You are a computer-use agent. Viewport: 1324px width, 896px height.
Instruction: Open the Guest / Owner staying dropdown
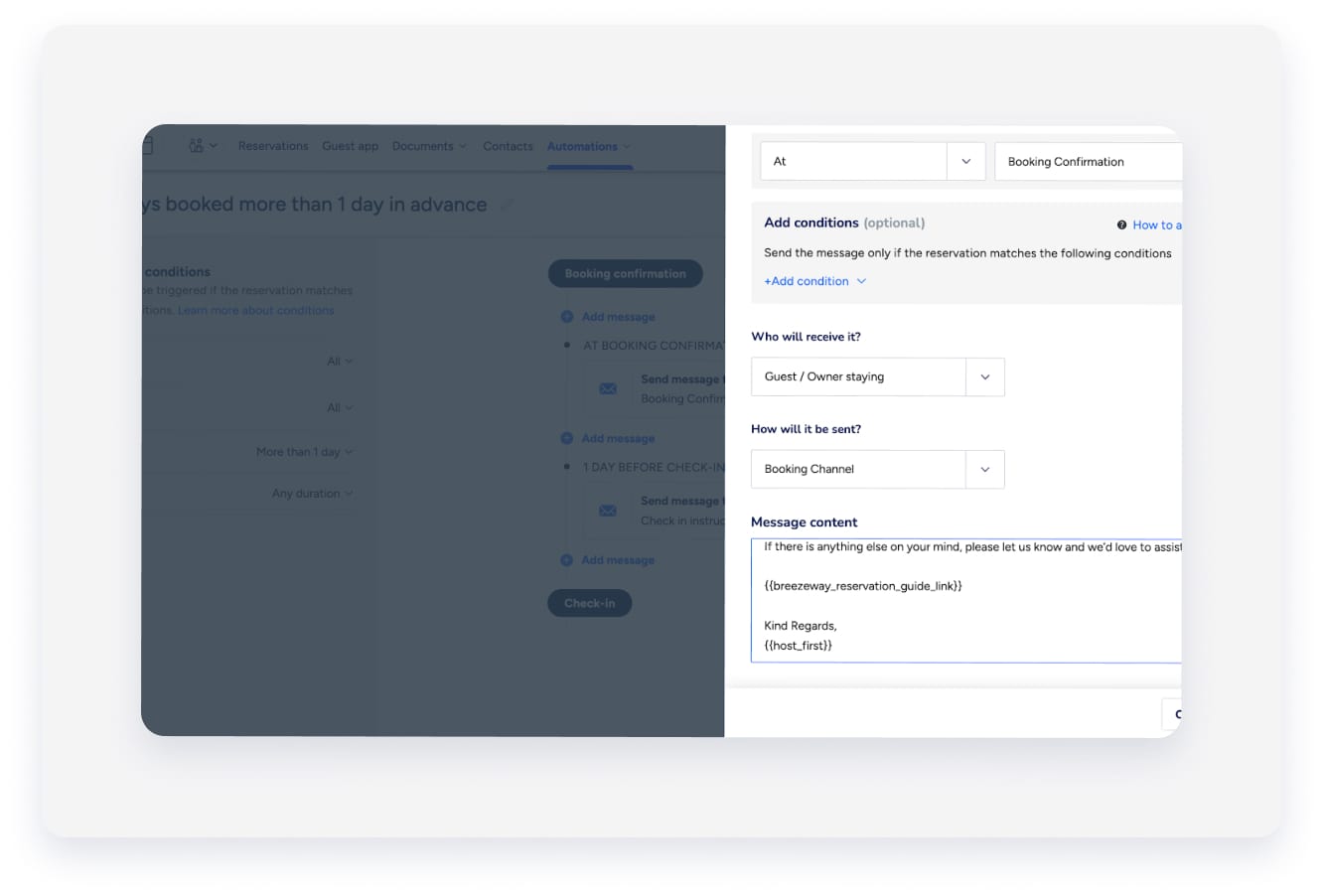(878, 377)
